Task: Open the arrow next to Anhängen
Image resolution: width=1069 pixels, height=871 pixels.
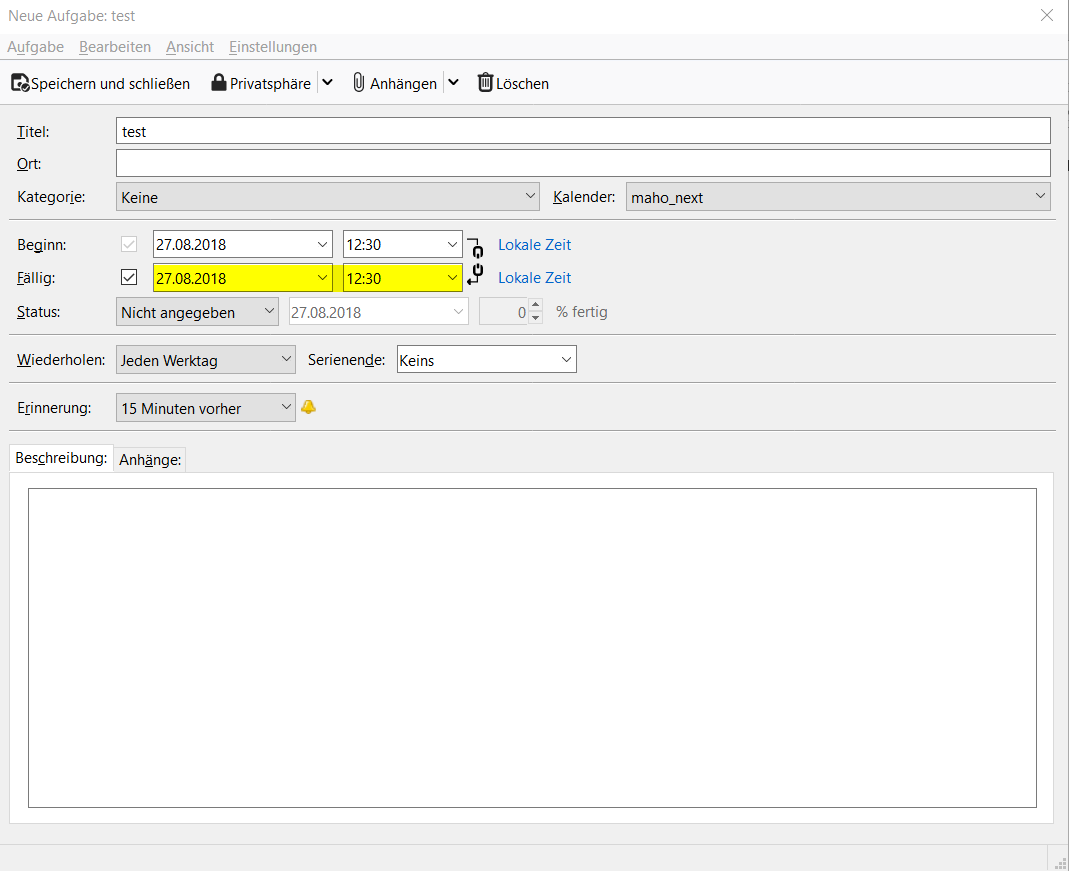Action: point(453,83)
